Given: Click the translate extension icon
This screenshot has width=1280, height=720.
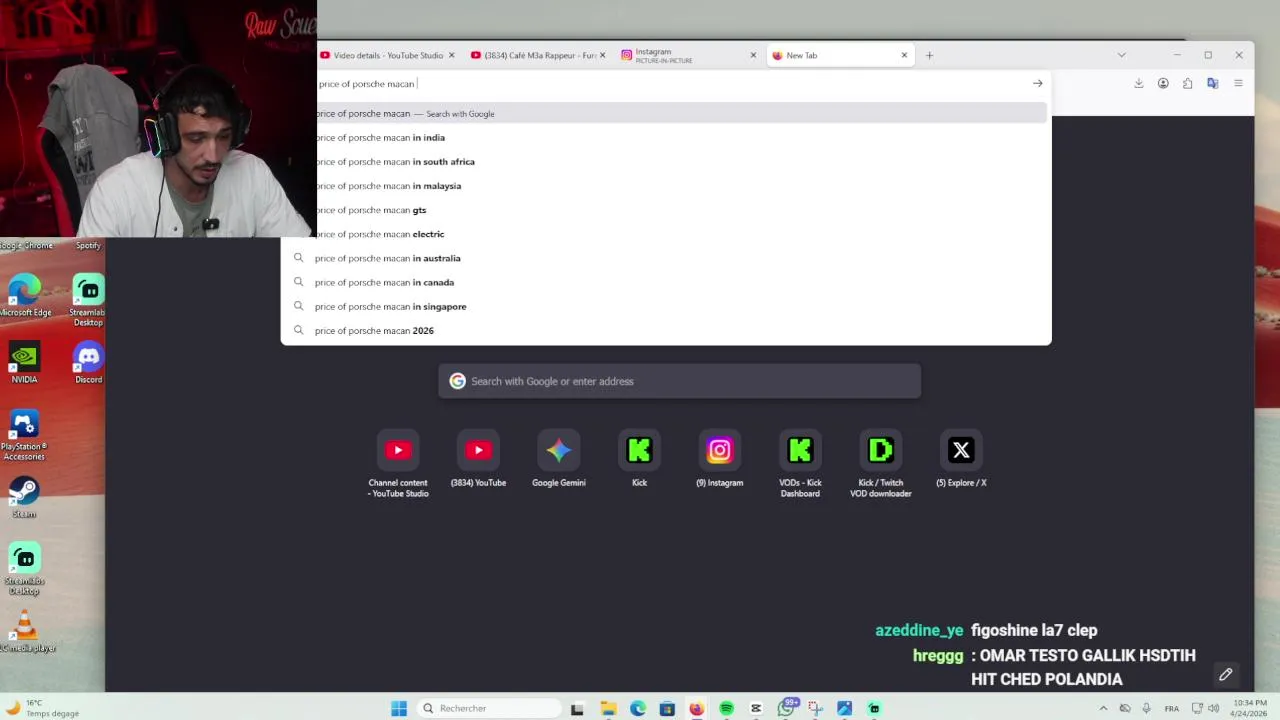Looking at the screenshot, I should pos(1212,84).
